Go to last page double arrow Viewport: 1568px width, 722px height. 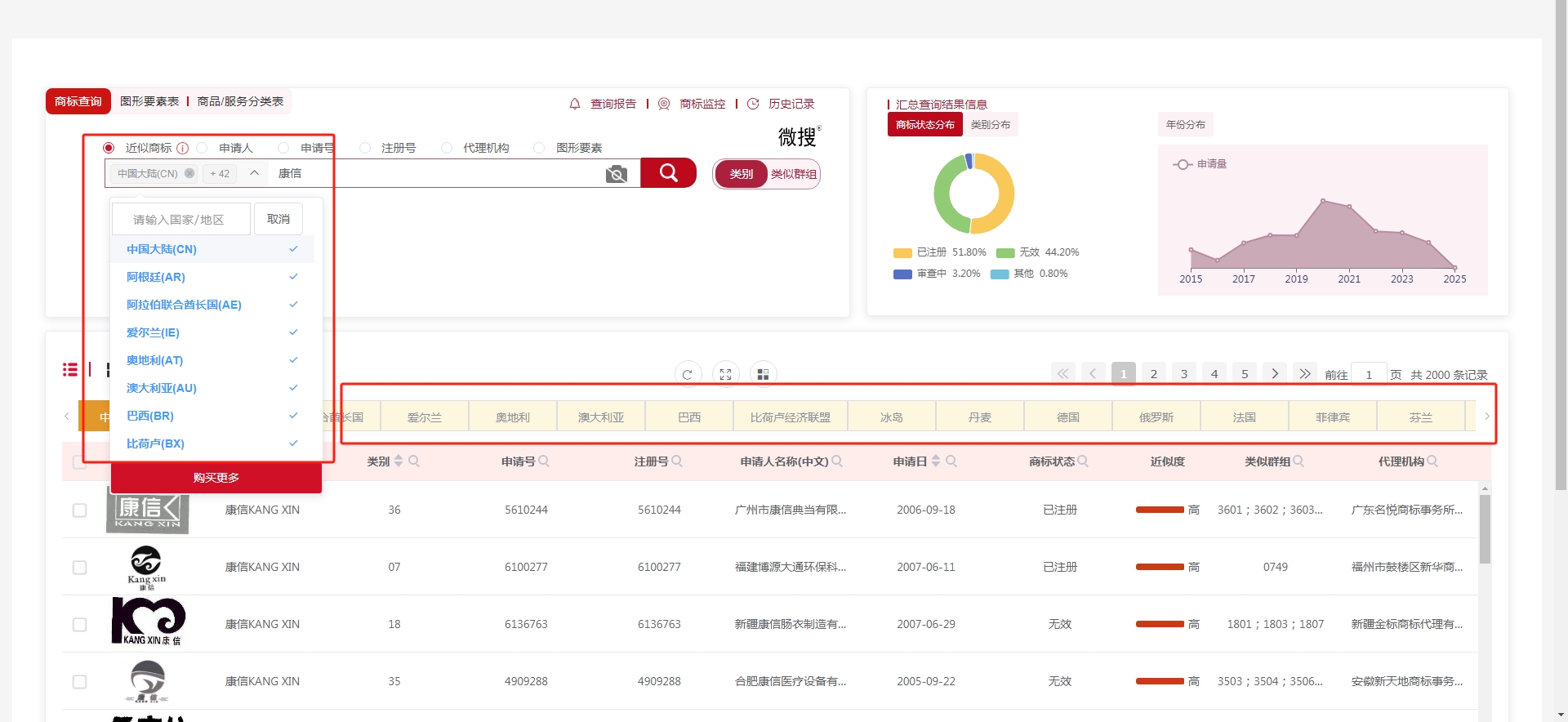pyautogui.click(x=1305, y=373)
